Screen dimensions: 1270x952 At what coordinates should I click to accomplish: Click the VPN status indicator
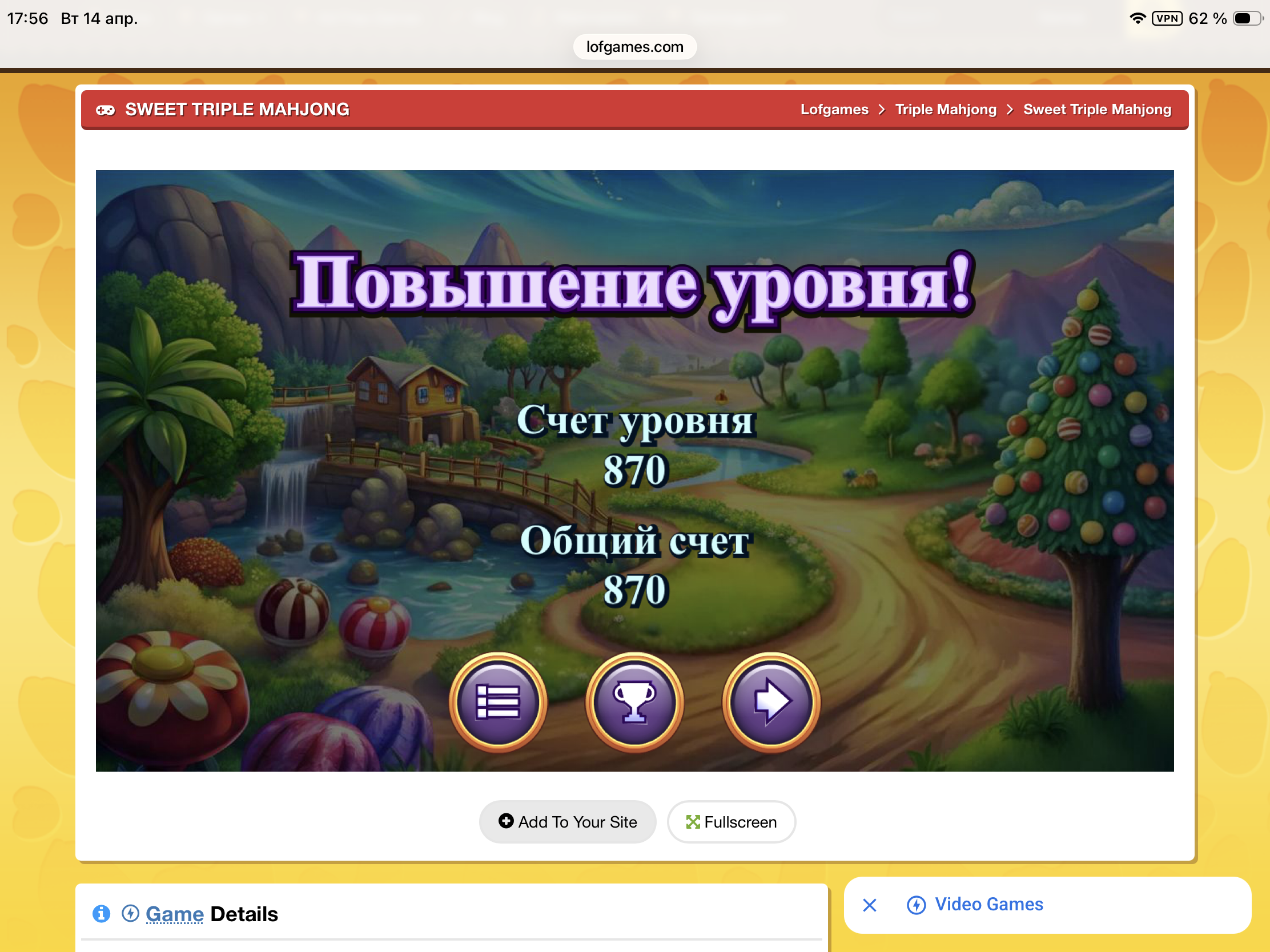point(1167,18)
